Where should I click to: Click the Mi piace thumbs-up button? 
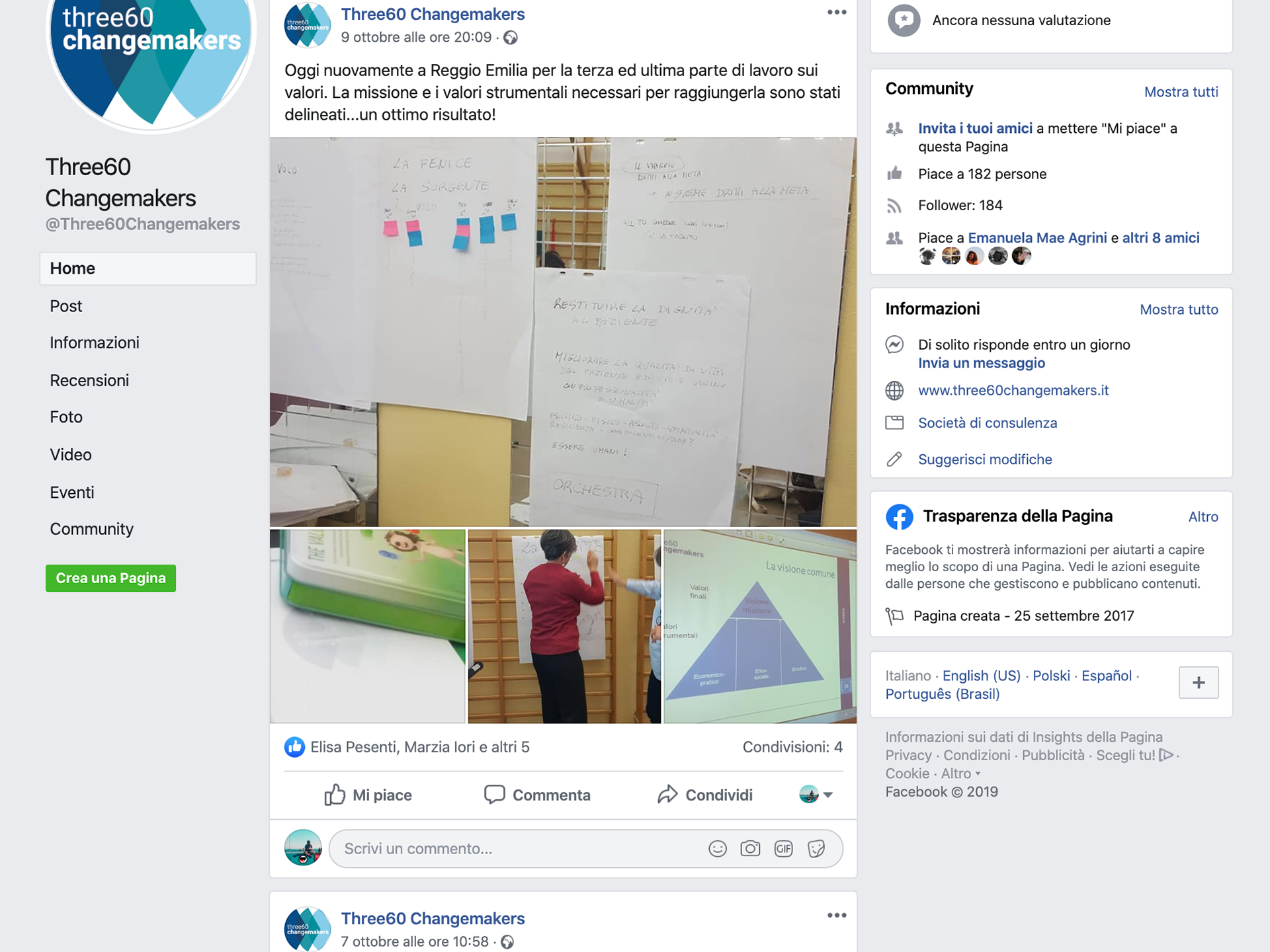coord(368,795)
